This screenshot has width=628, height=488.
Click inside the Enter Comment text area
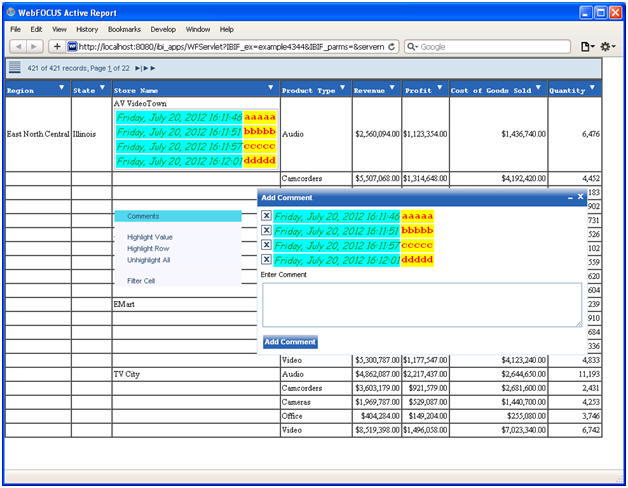tap(422, 305)
